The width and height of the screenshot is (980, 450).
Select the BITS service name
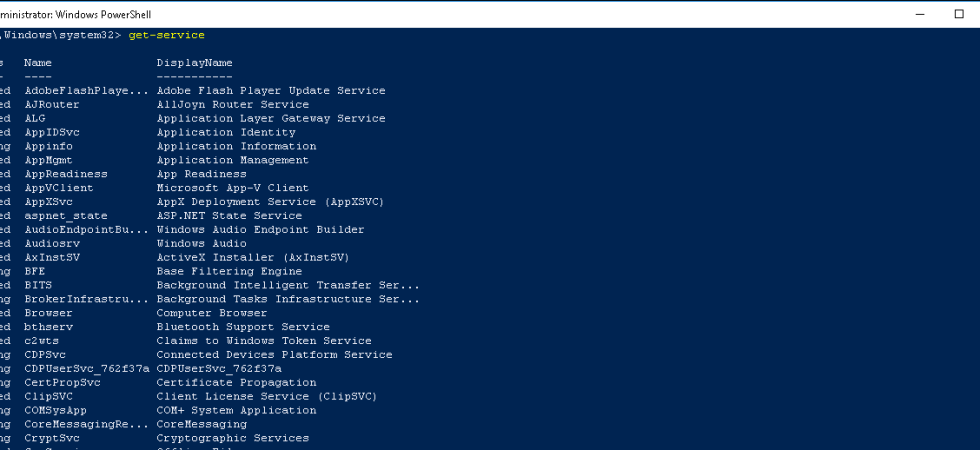click(x=38, y=285)
